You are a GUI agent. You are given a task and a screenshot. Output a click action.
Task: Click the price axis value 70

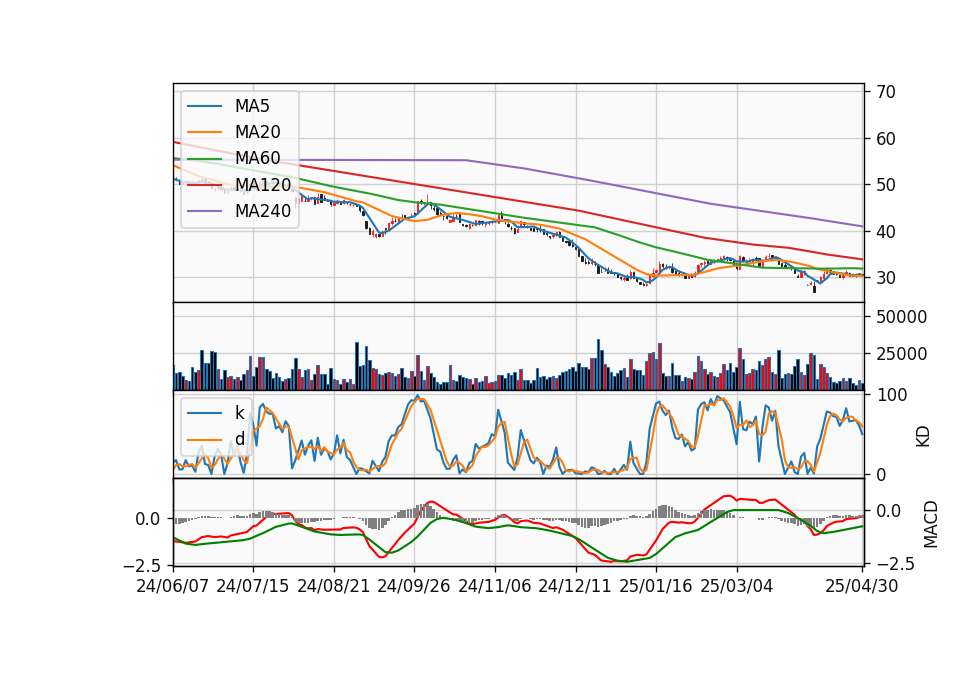(886, 92)
